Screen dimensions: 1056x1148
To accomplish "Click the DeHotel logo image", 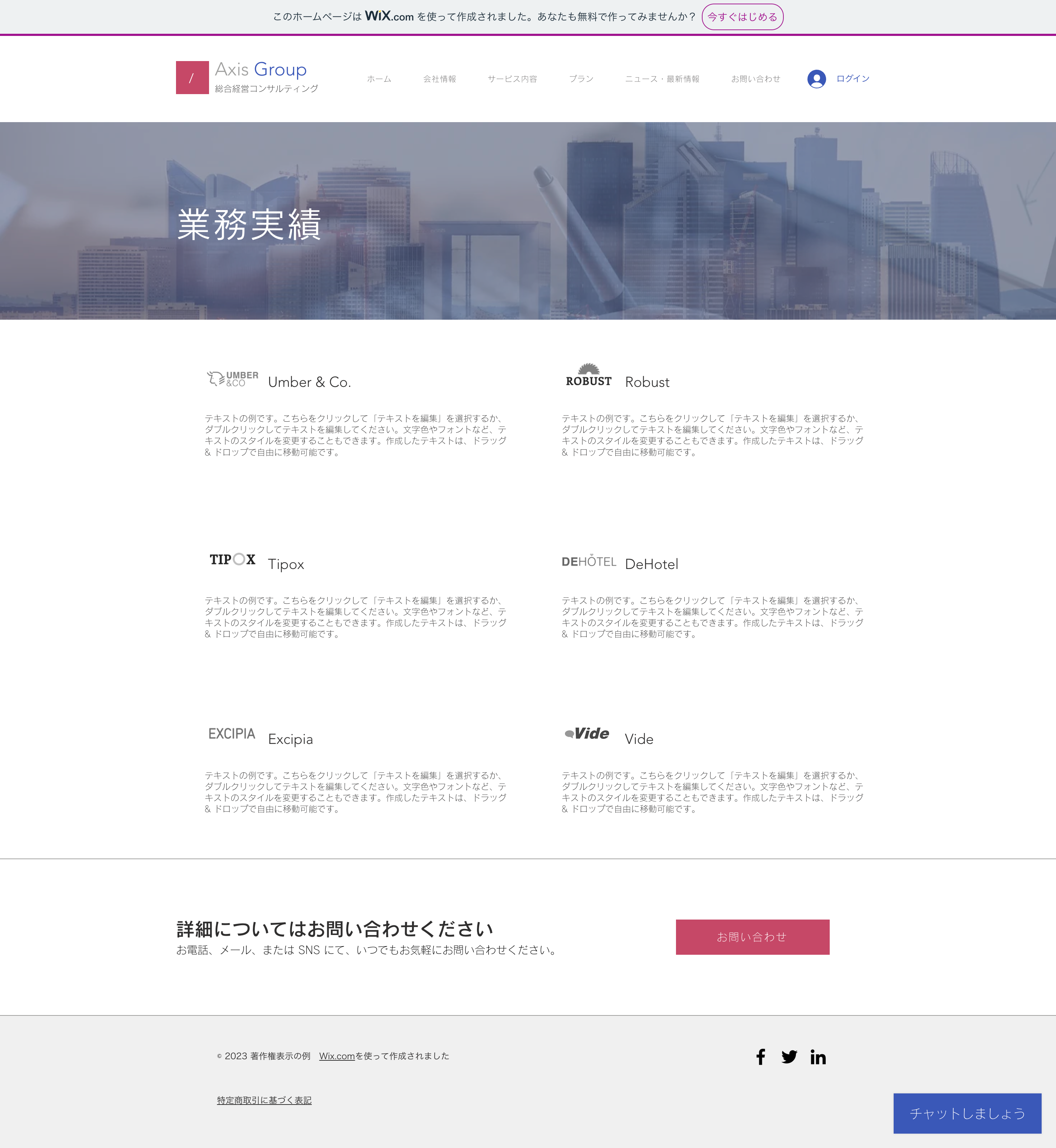I will [589, 561].
